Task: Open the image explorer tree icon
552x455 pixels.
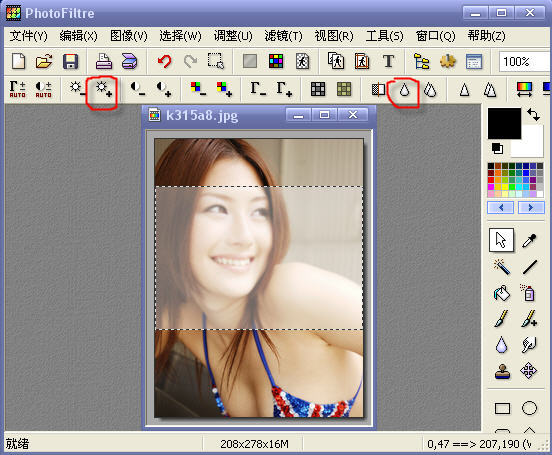Action: [x=421, y=61]
